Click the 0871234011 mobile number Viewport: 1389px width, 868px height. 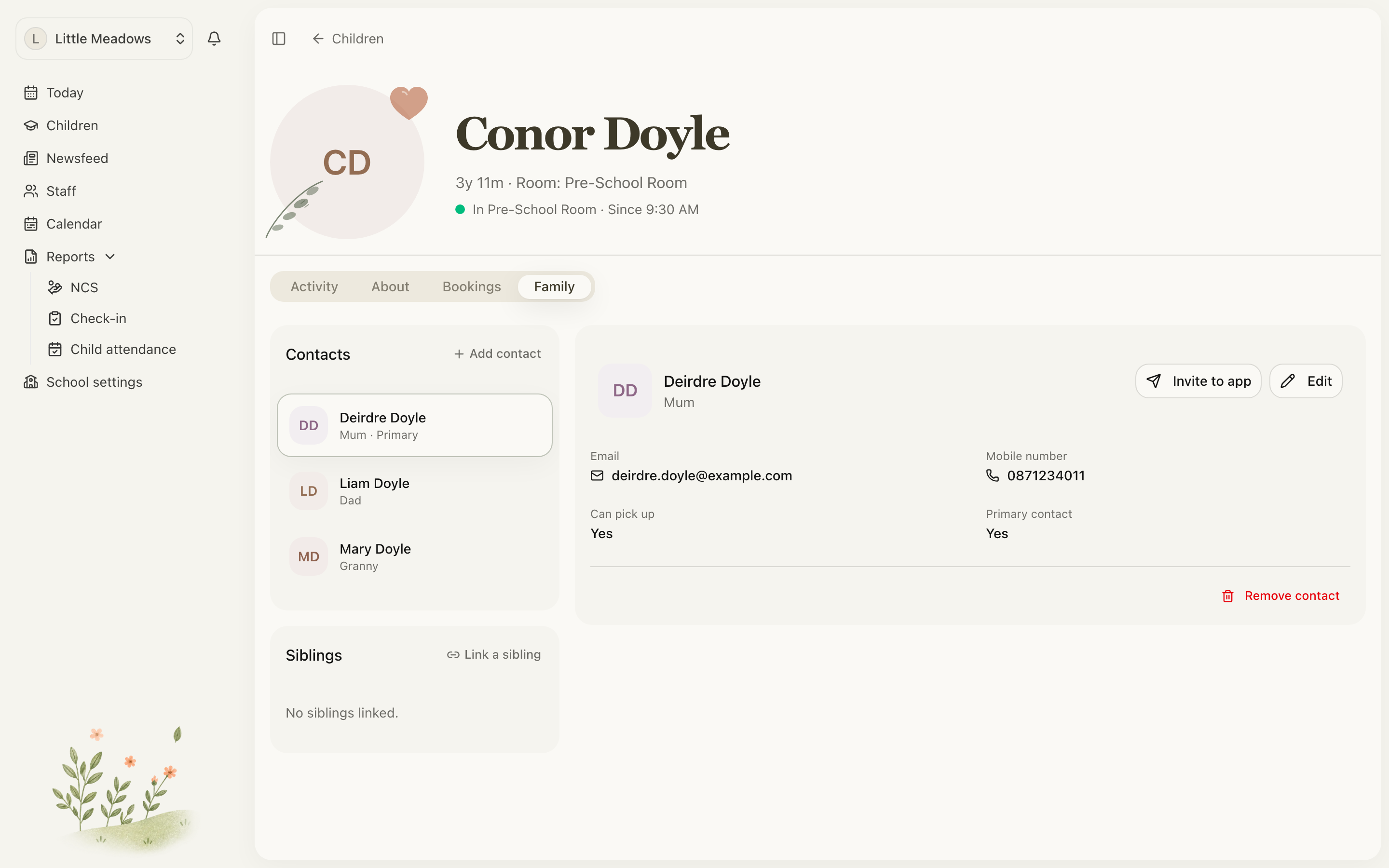(1046, 475)
